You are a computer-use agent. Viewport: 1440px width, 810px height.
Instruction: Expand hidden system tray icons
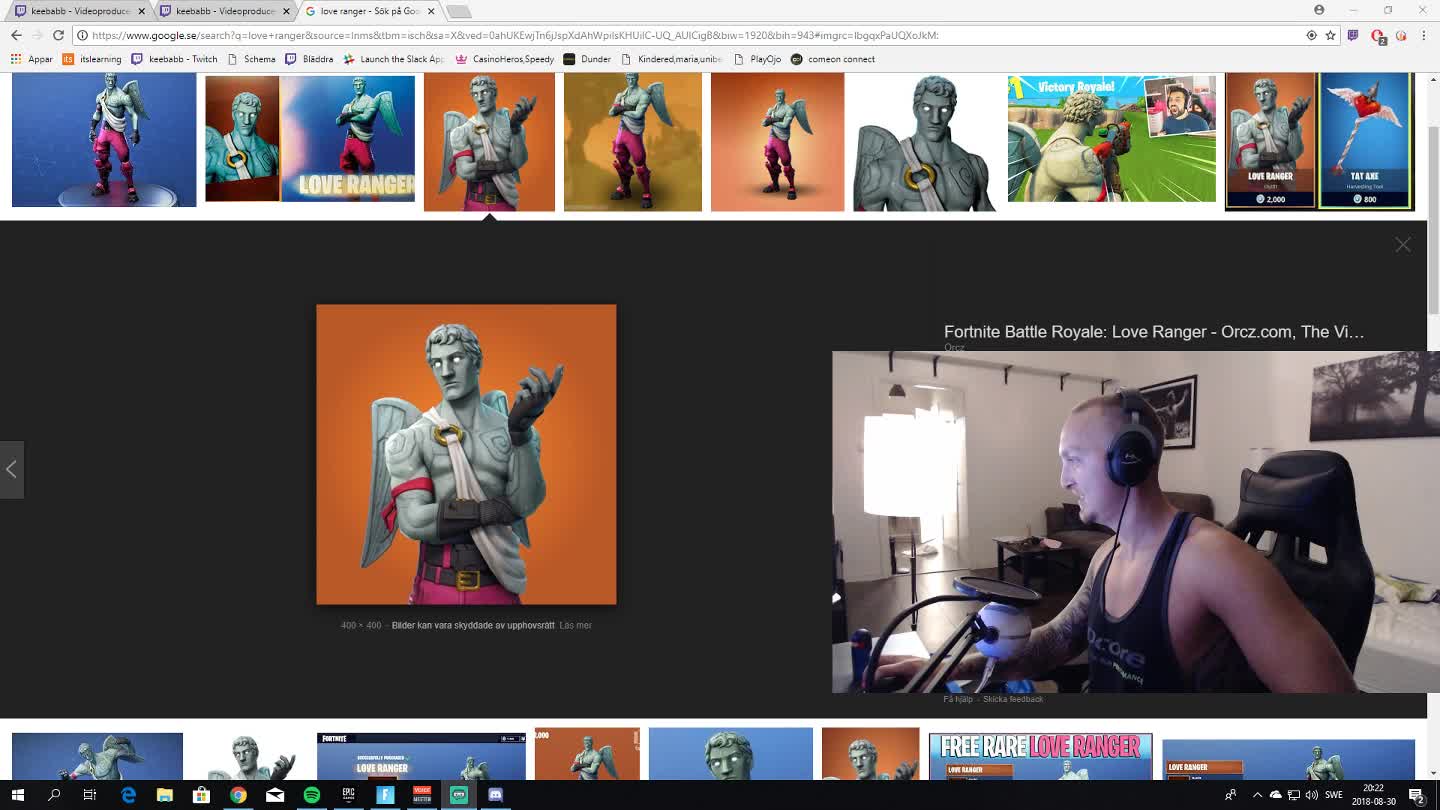click(1257, 795)
